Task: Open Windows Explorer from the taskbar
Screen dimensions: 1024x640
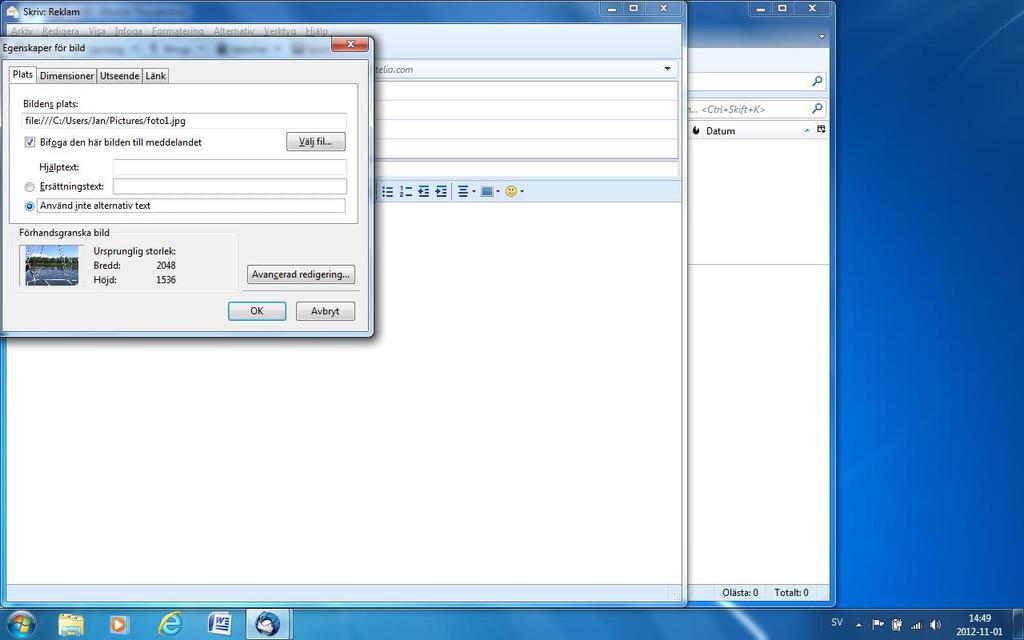Action: tap(71, 624)
